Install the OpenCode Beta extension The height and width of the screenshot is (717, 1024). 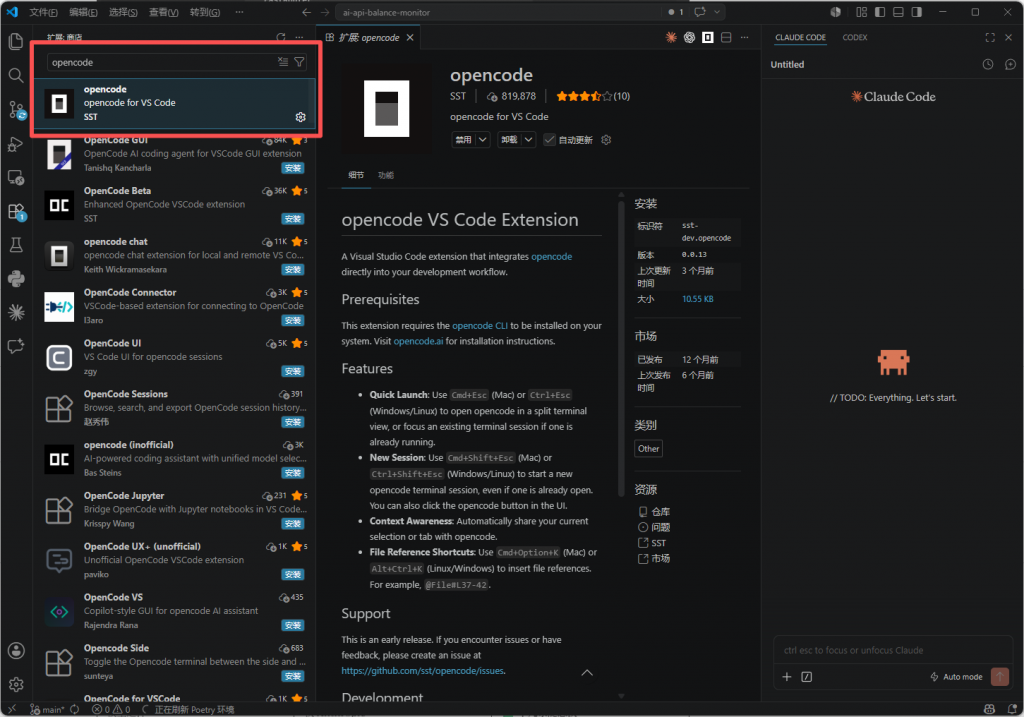pos(293,219)
